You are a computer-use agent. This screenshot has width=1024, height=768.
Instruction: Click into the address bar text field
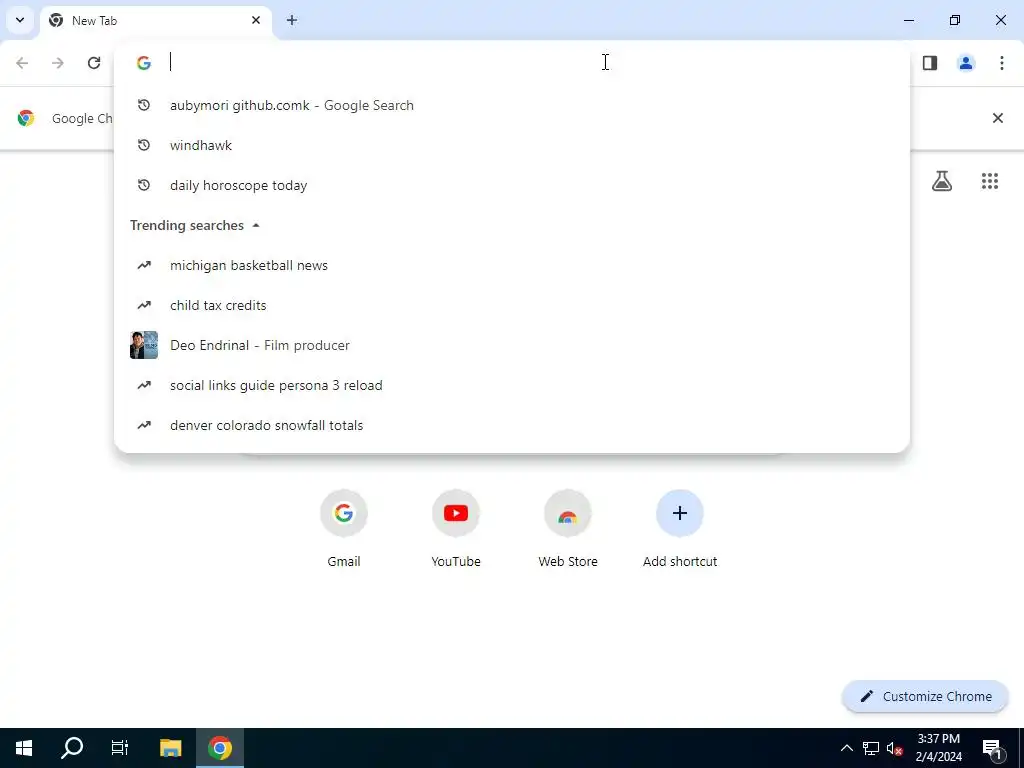tap(536, 63)
